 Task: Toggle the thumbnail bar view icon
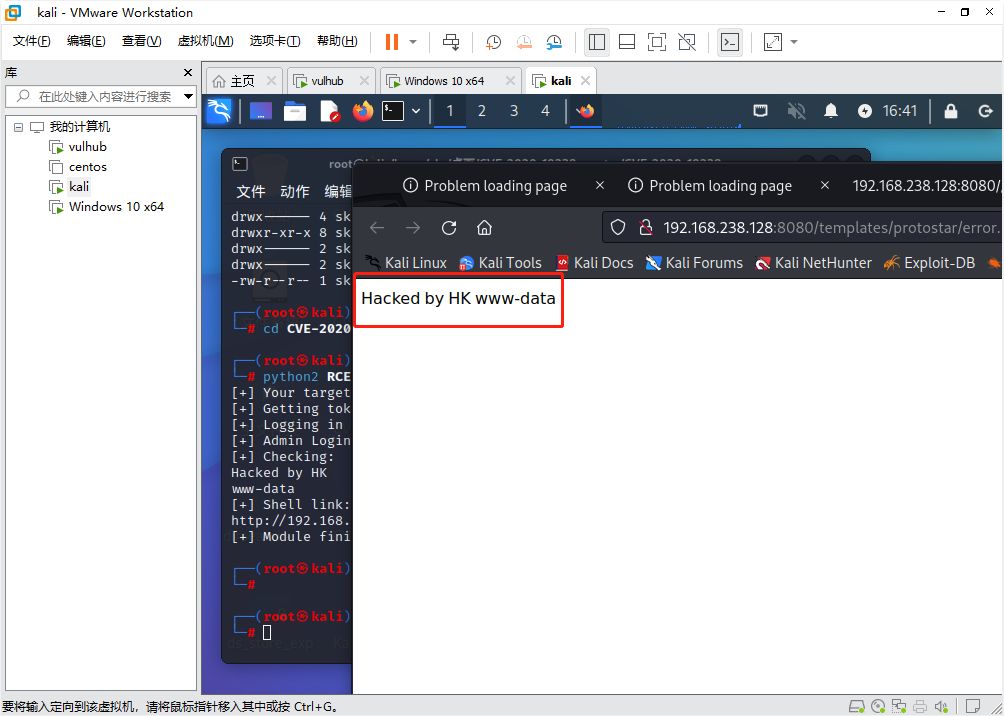[x=627, y=42]
